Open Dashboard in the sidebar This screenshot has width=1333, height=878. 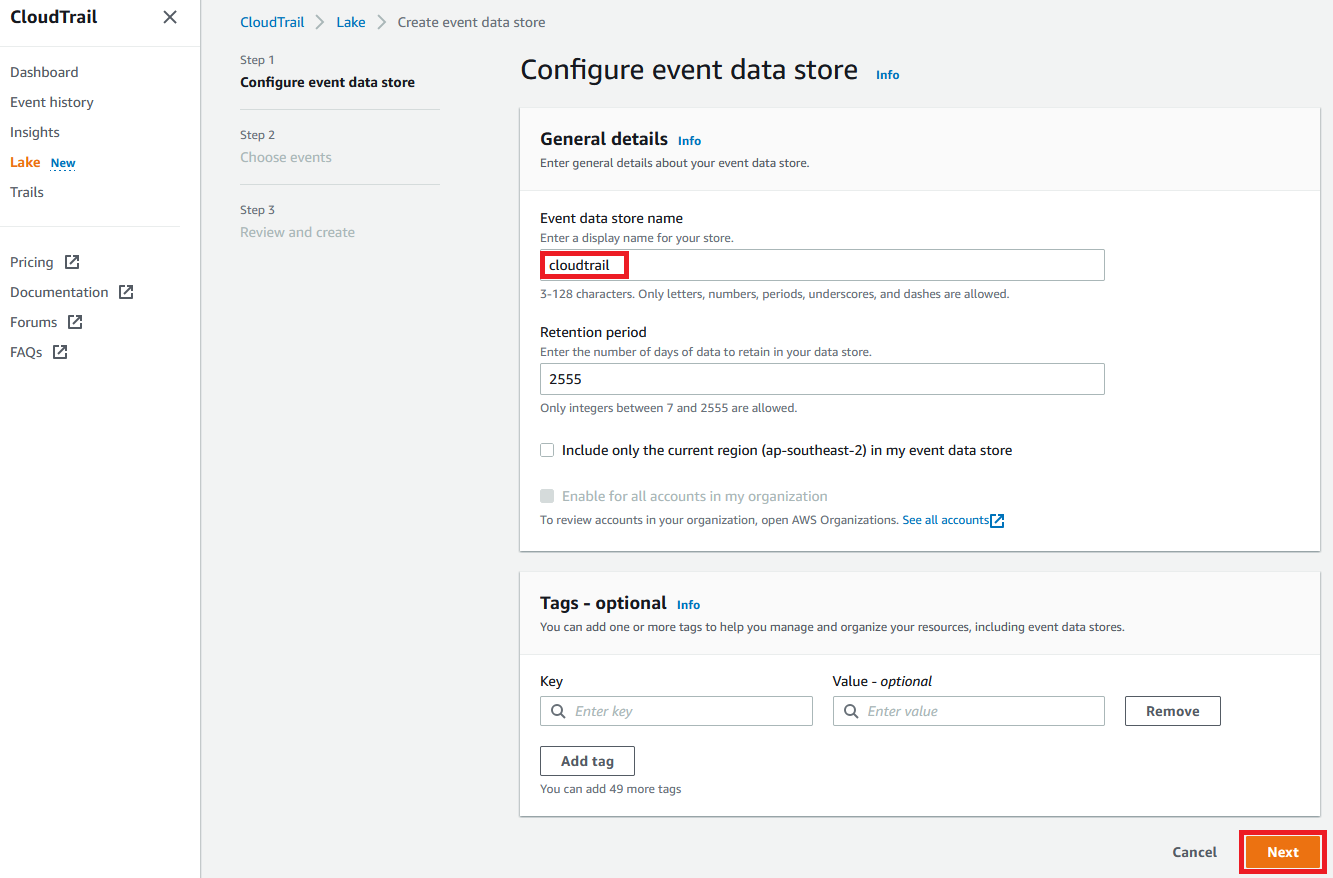44,72
